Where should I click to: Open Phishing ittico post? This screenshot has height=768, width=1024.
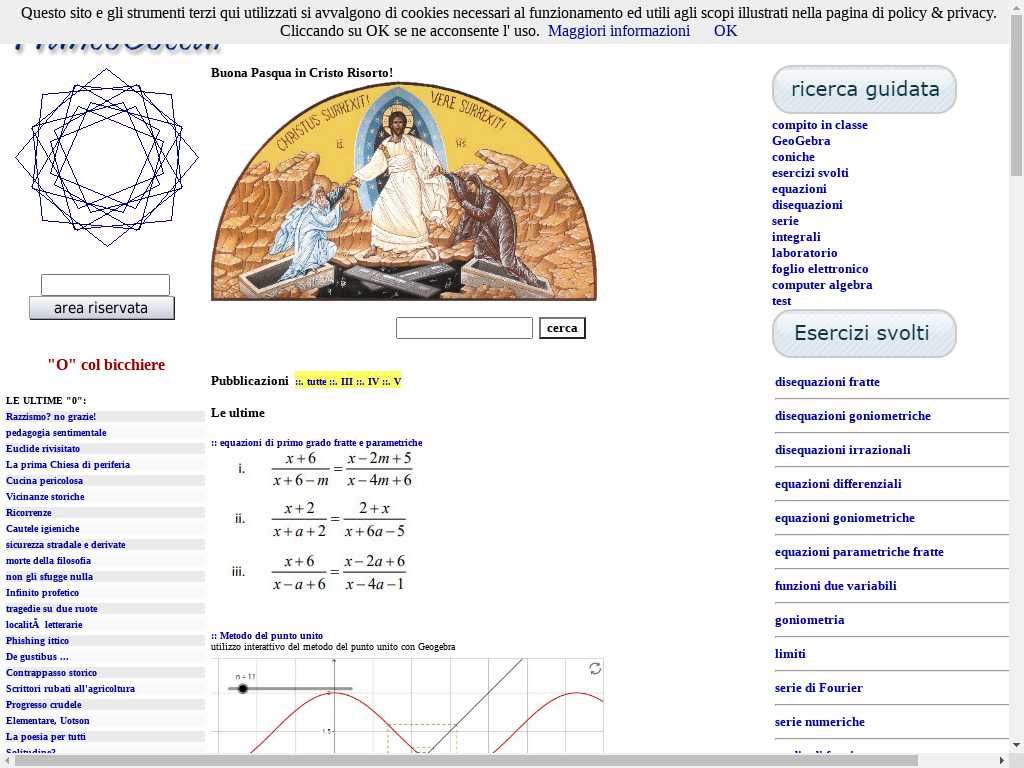click(37, 641)
